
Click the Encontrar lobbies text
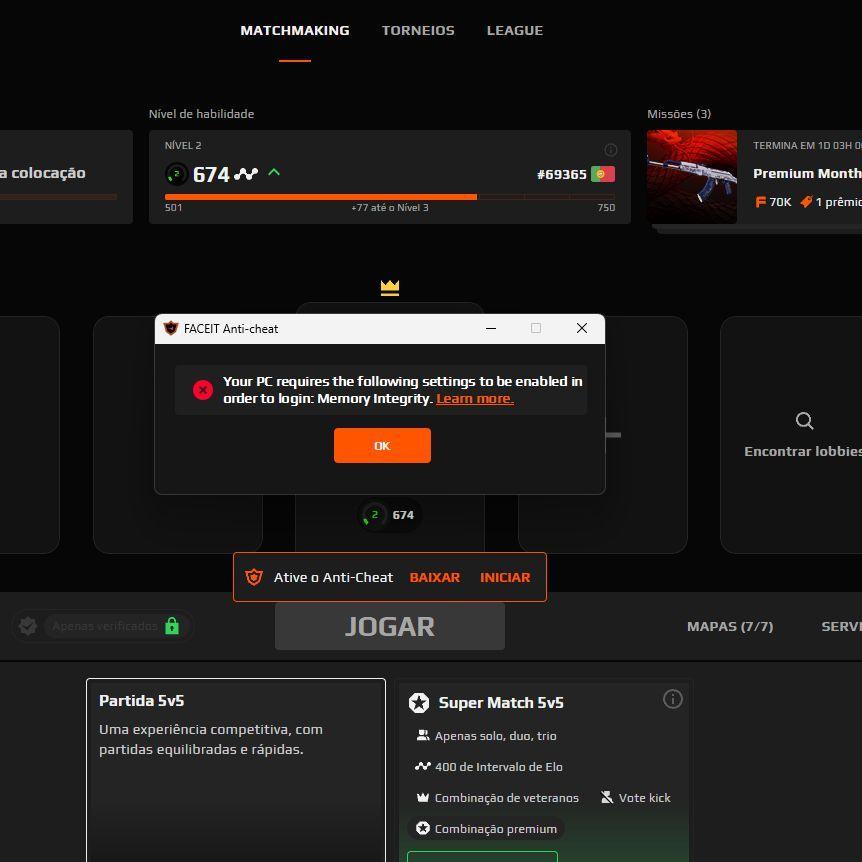[x=803, y=451]
